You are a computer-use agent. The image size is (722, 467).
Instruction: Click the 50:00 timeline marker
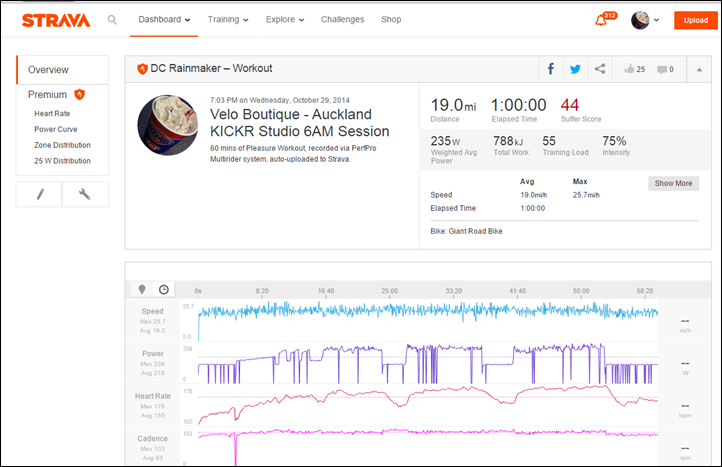click(x=581, y=291)
